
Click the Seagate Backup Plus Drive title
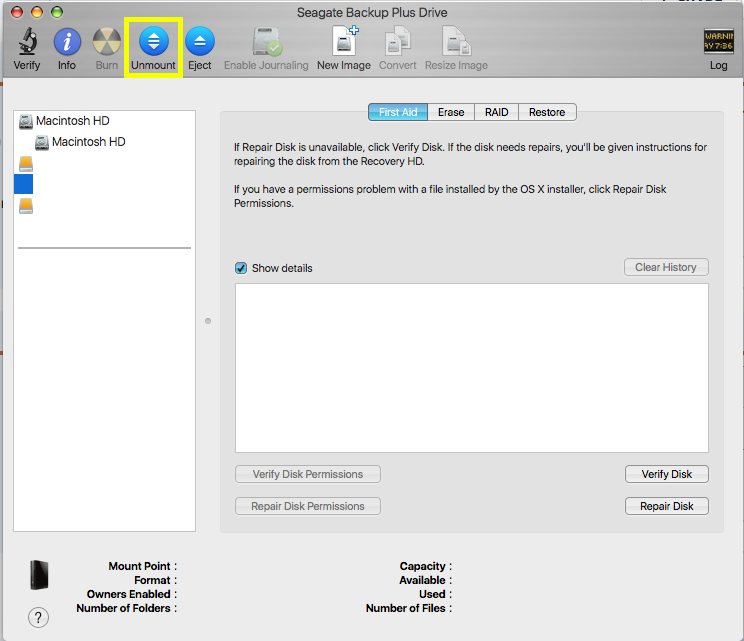[372, 12]
